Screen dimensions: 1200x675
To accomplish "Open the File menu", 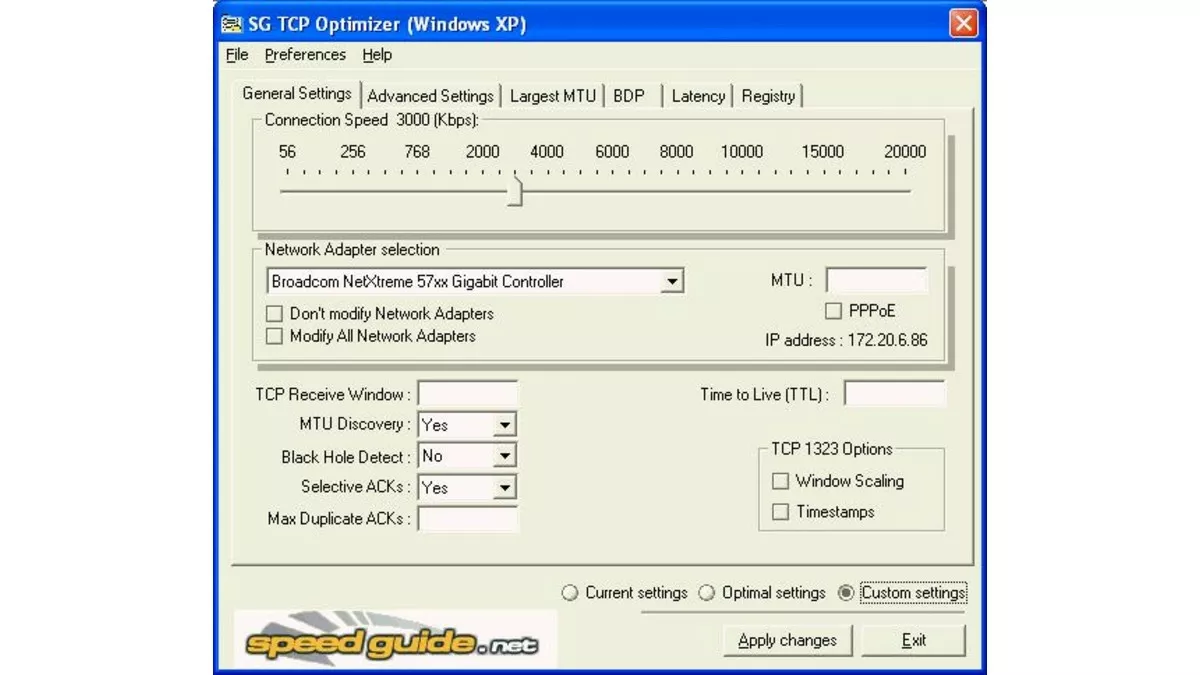I will click(236, 55).
